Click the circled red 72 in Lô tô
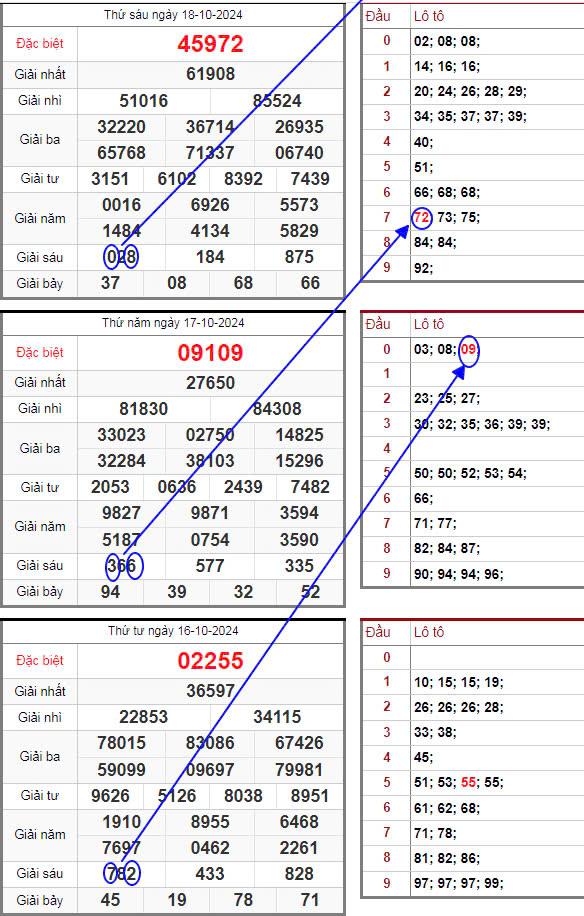This screenshot has width=584, height=916. pyautogui.click(x=421, y=218)
